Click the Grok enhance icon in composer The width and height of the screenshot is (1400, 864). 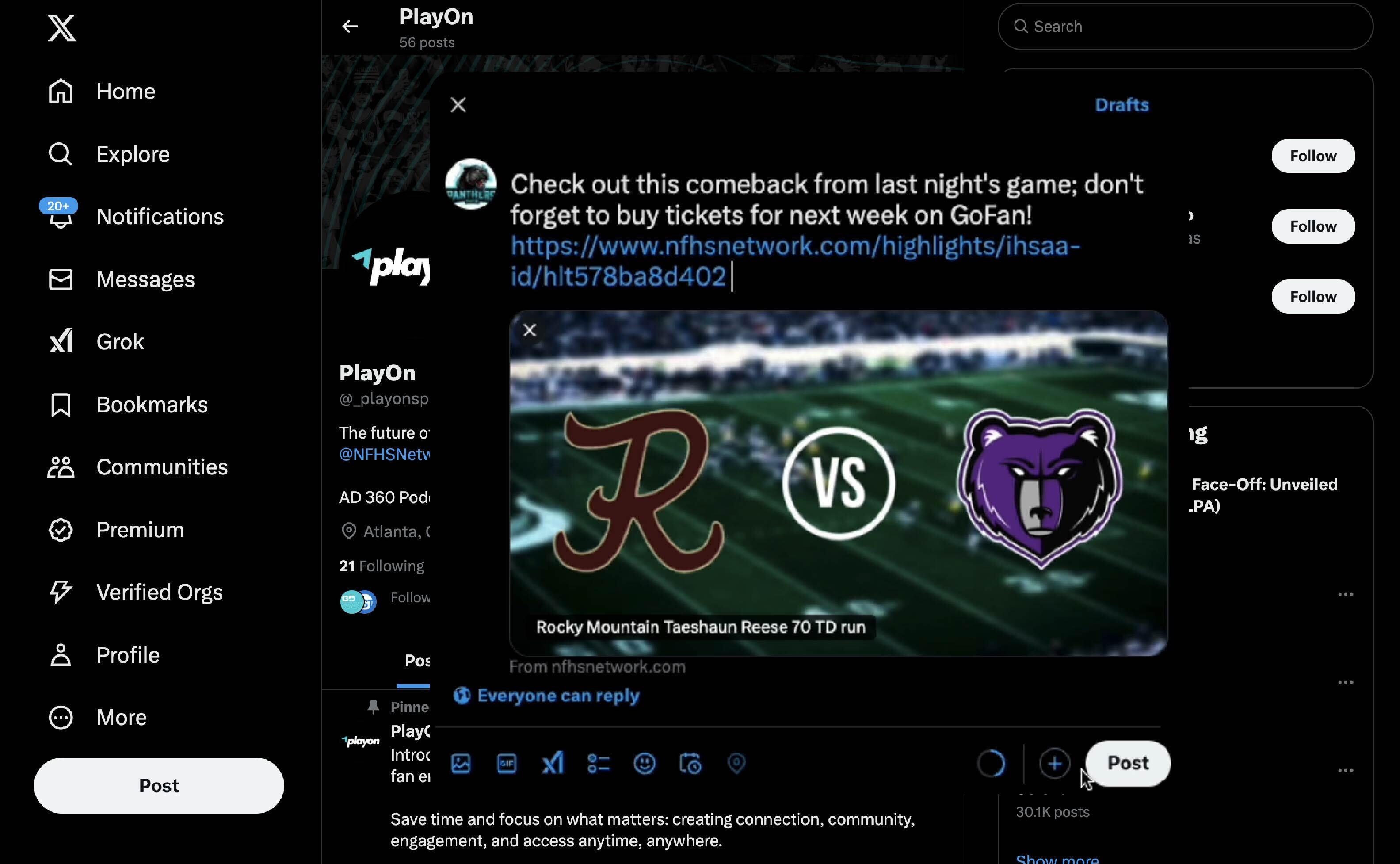point(552,764)
